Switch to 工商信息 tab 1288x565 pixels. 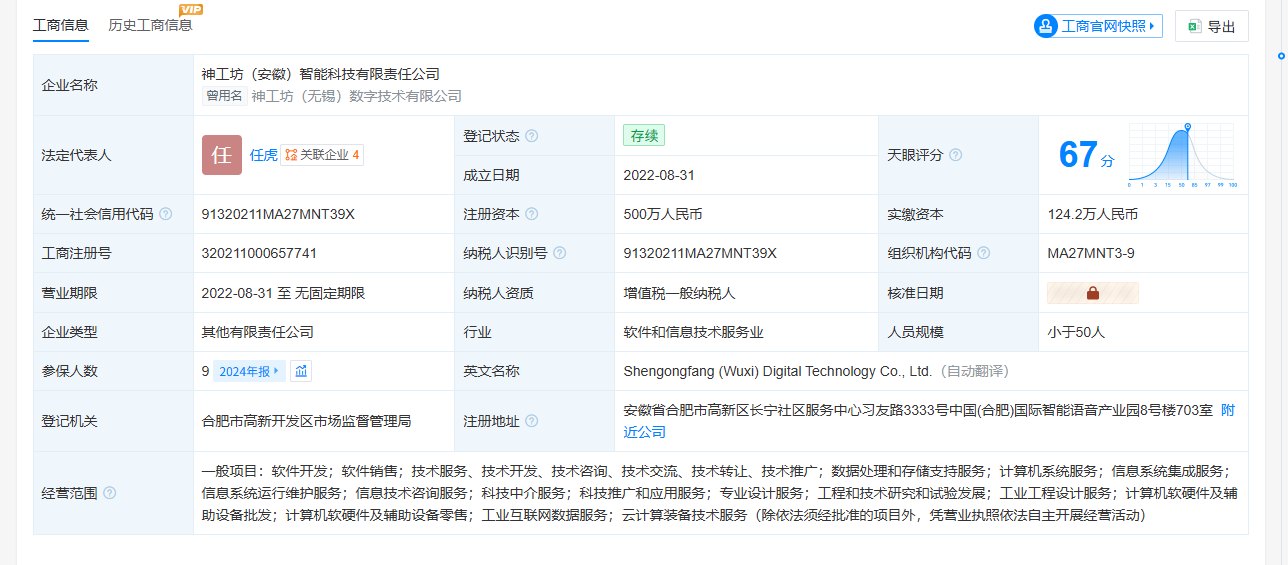tap(61, 25)
